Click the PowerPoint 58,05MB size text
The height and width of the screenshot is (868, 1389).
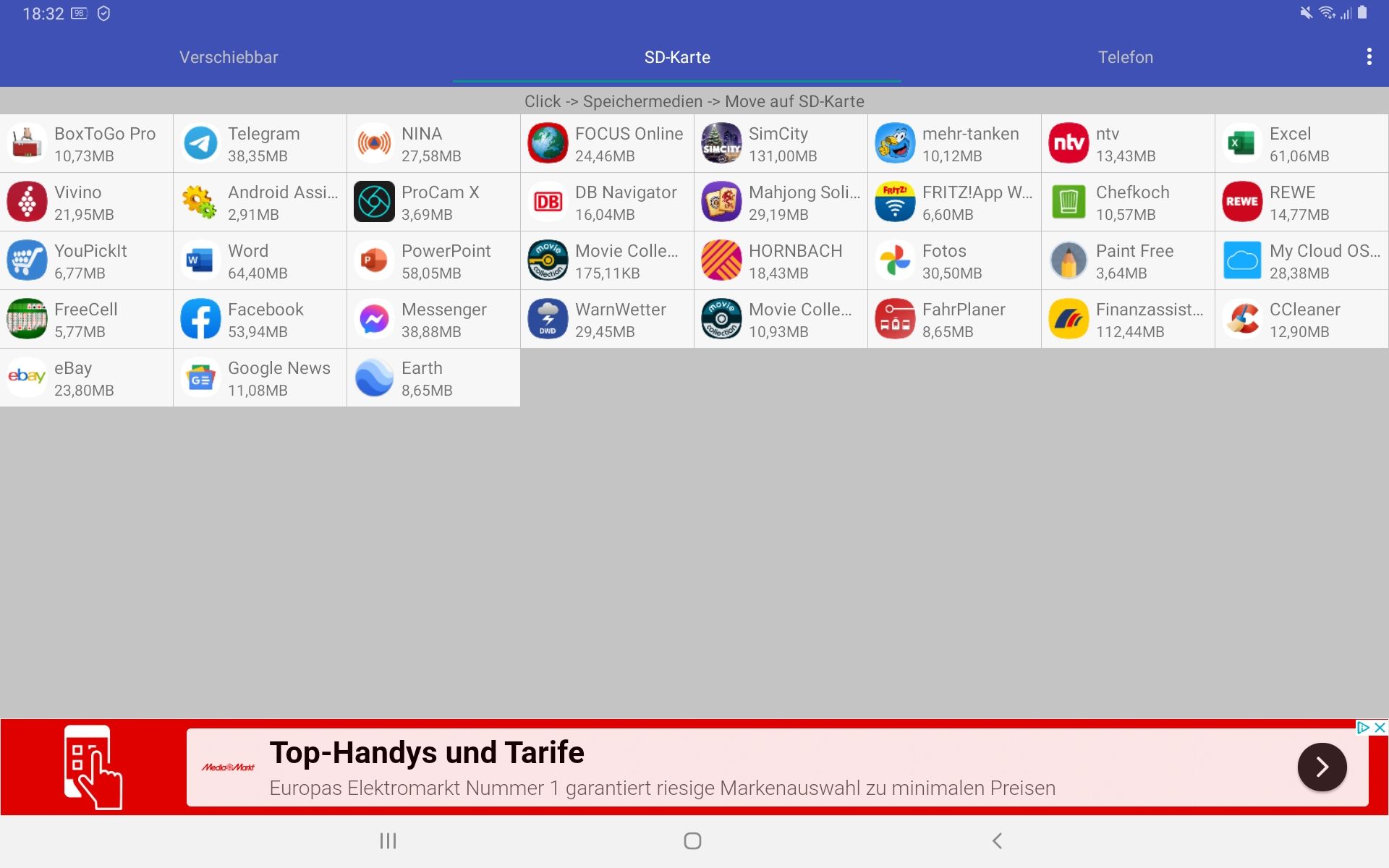431,273
